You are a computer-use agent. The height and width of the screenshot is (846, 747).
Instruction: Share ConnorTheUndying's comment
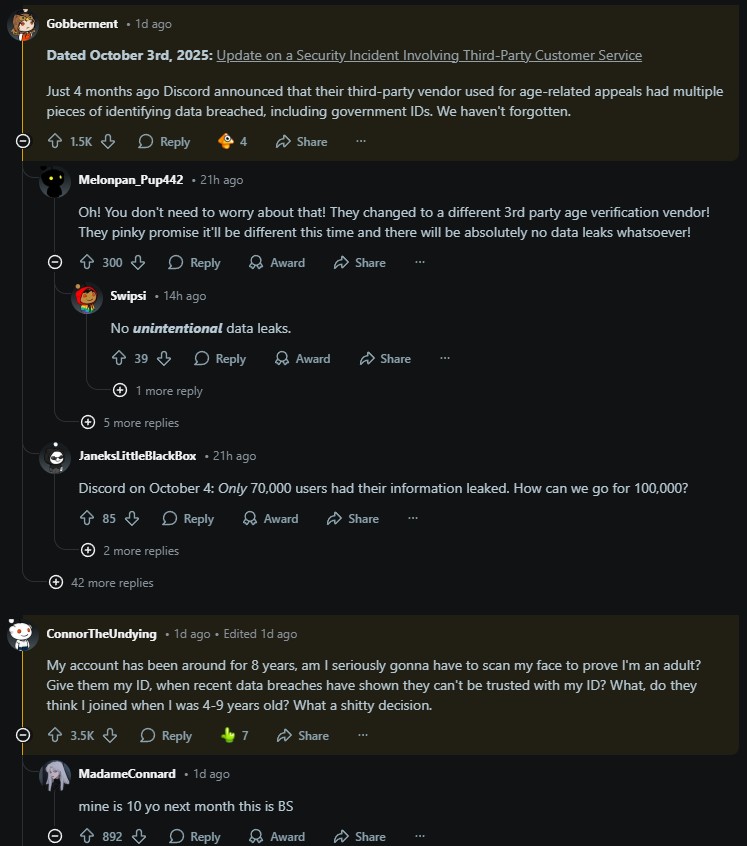pyautogui.click(x=301, y=736)
